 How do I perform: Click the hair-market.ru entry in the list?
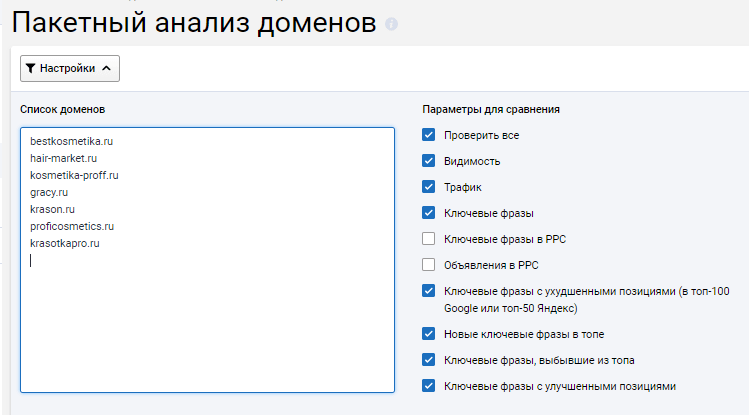(x=64, y=158)
